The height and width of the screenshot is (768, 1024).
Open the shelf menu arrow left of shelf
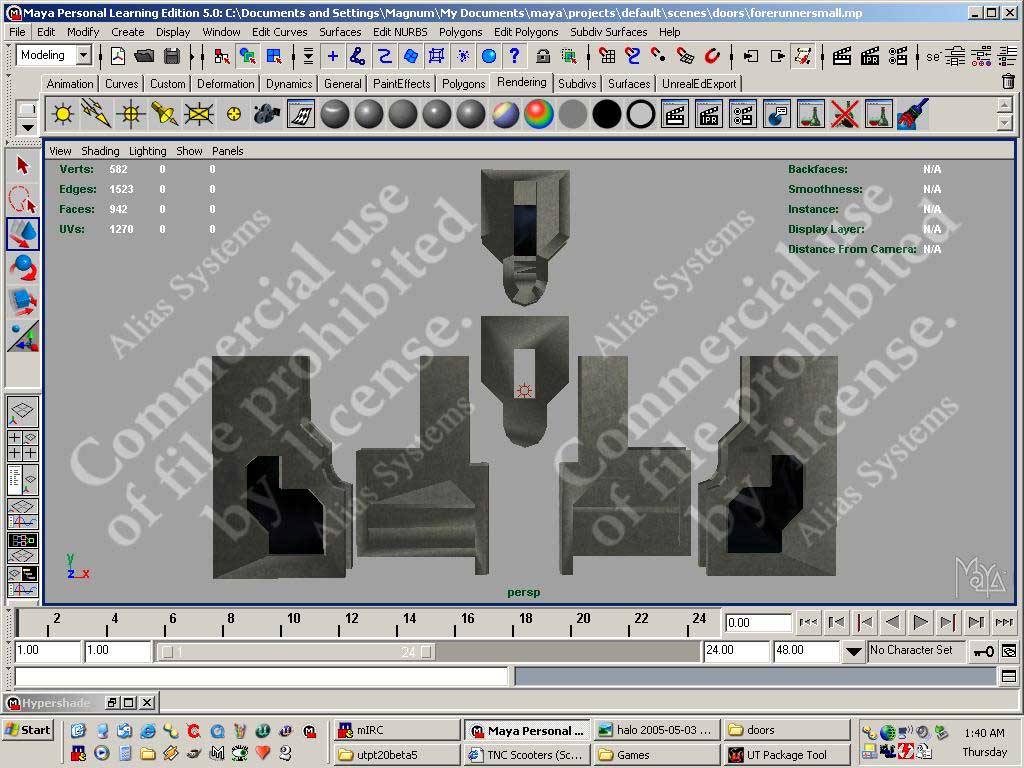(27, 127)
